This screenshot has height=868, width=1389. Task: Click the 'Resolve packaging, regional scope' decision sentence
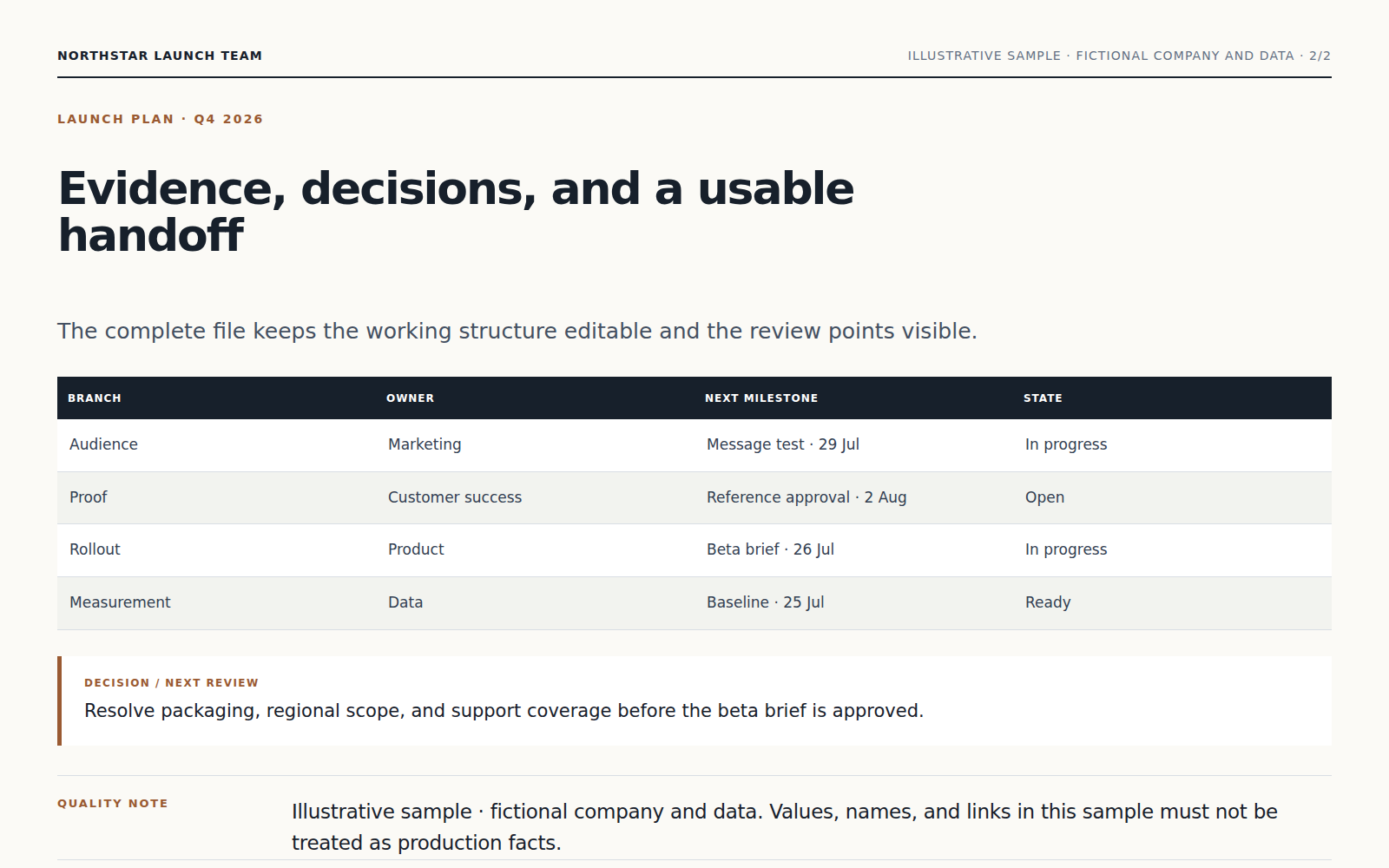pyautogui.click(x=504, y=711)
